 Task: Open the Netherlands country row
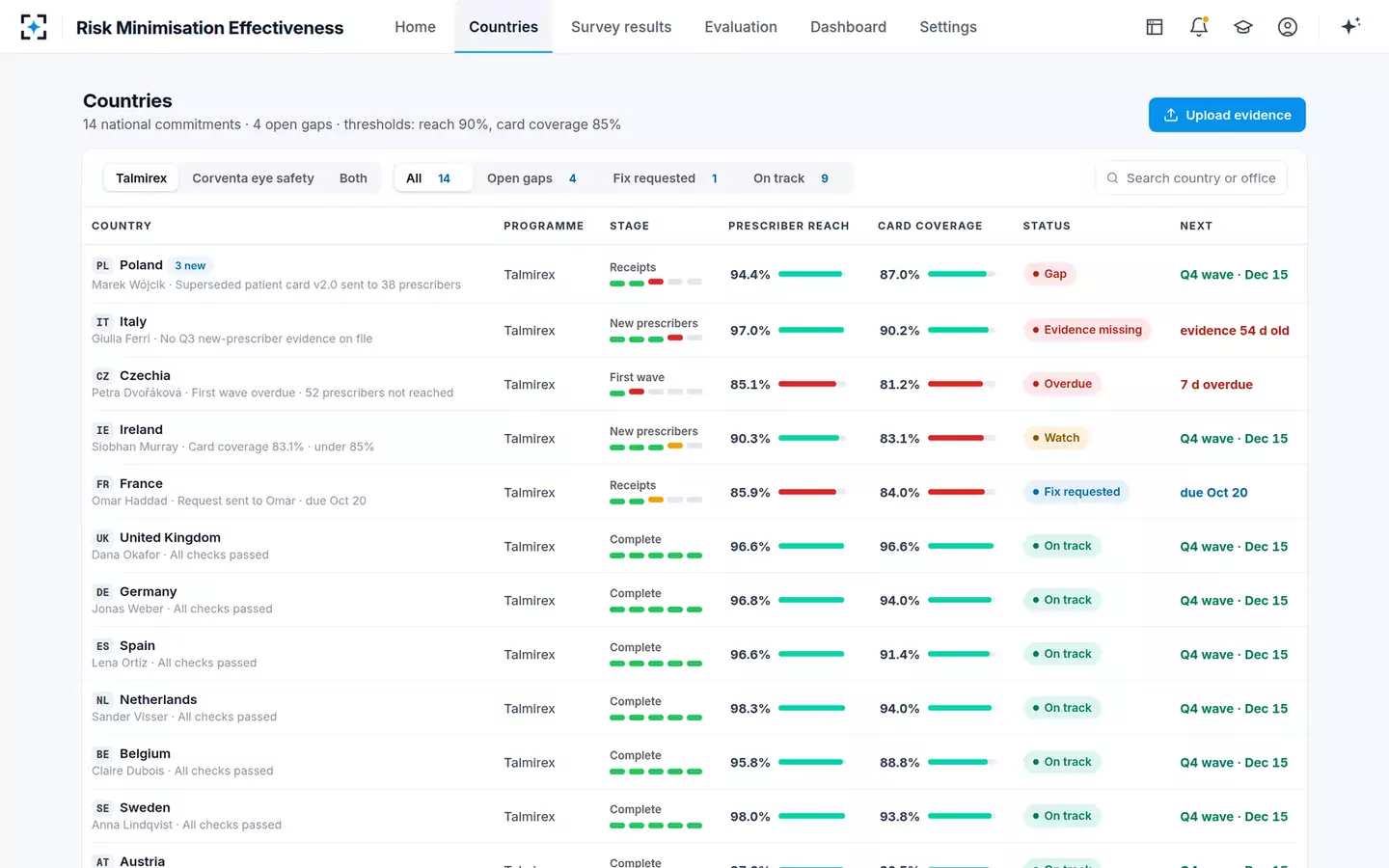[694, 708]
